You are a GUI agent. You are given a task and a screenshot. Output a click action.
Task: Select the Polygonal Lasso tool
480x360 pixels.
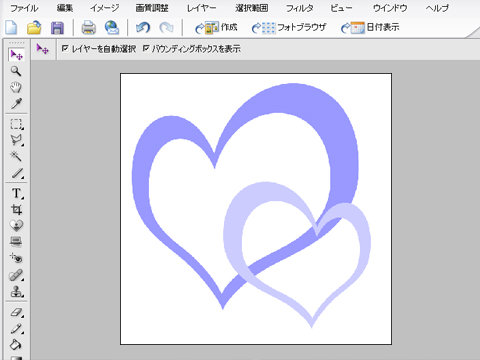[x=16, y=140]
